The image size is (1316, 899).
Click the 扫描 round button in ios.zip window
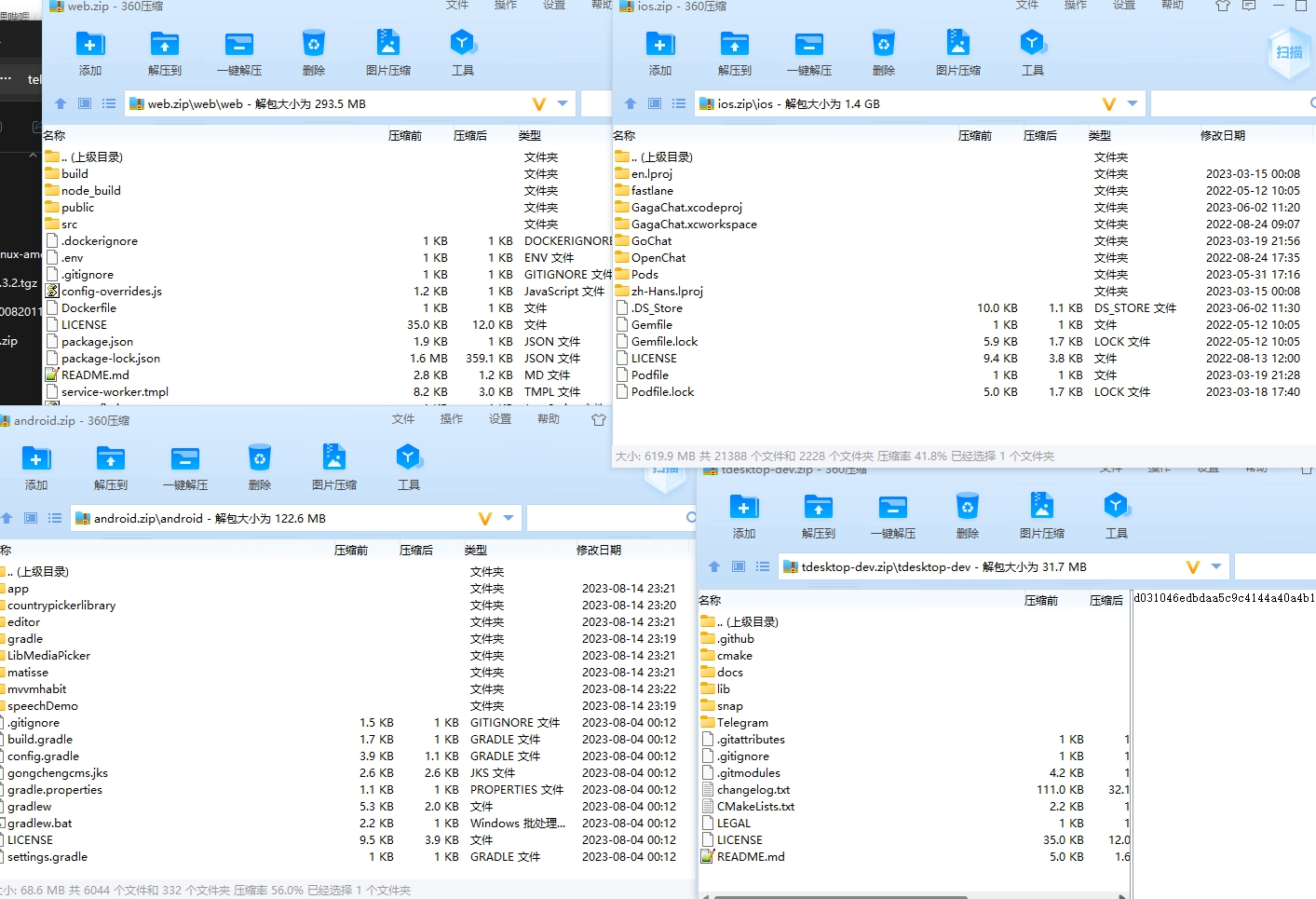click(x=1289, y=52)
